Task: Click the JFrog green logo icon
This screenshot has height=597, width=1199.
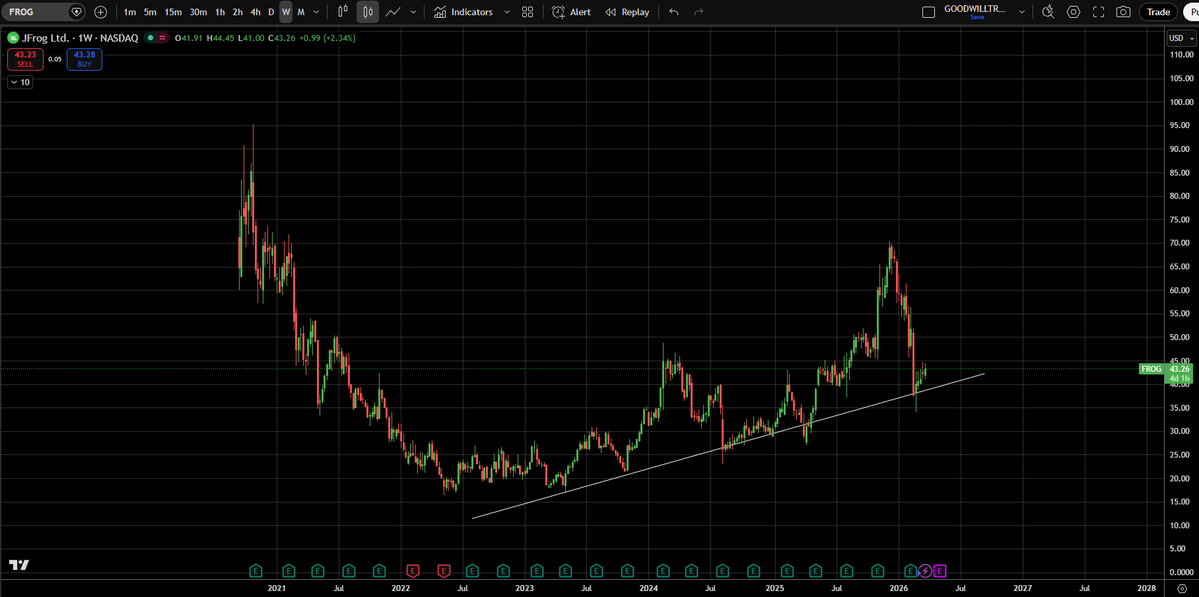Action: coord(14,37)
